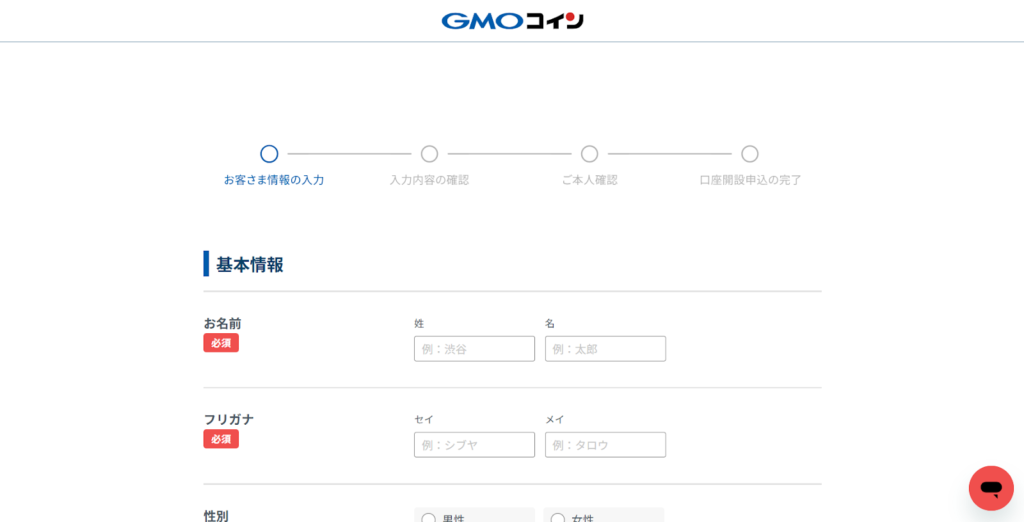Select the 女性 radio button

click(x=558, y=518)
